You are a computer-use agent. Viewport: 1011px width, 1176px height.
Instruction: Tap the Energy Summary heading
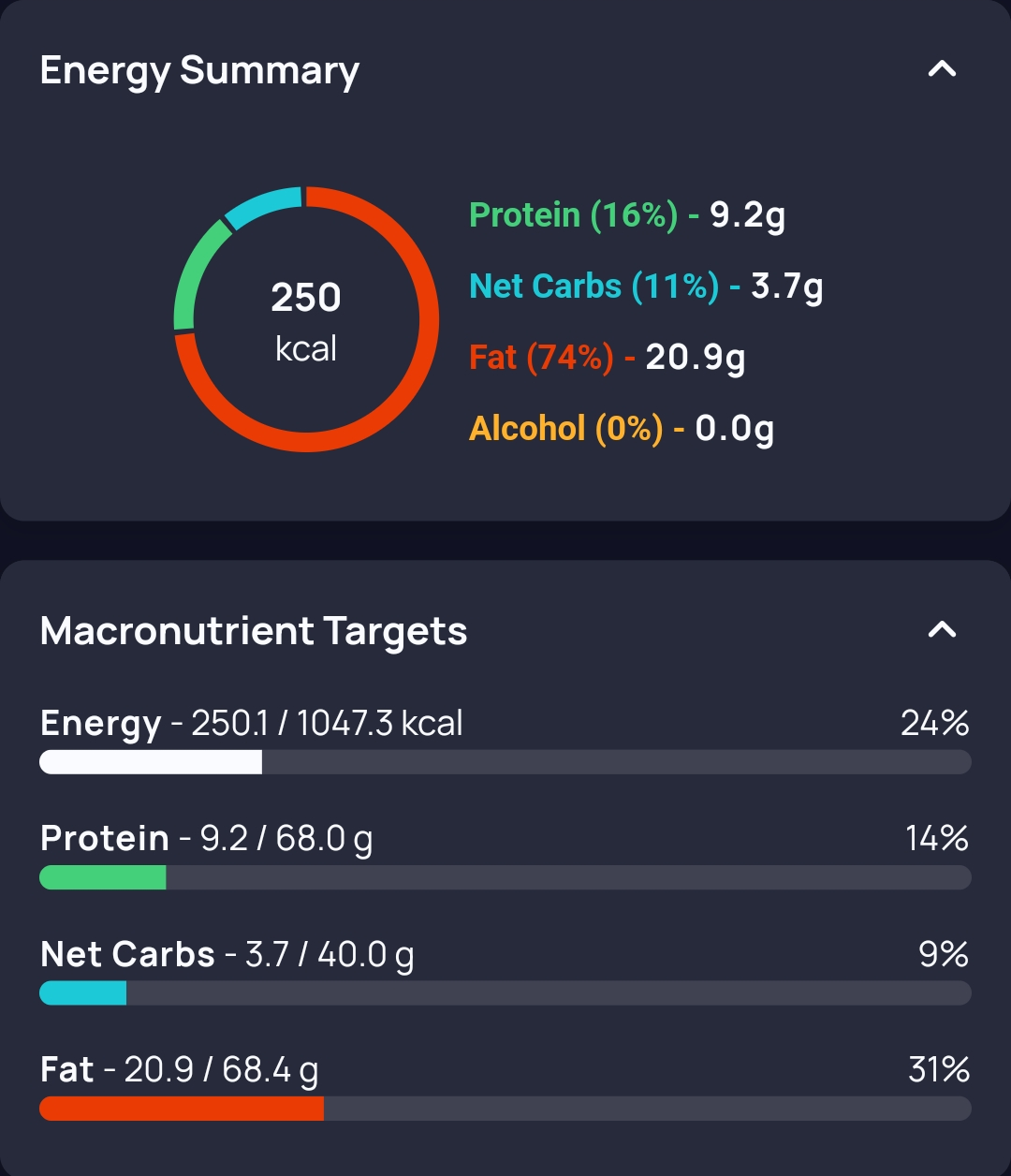pyautogui.click(x=199, y=71)
